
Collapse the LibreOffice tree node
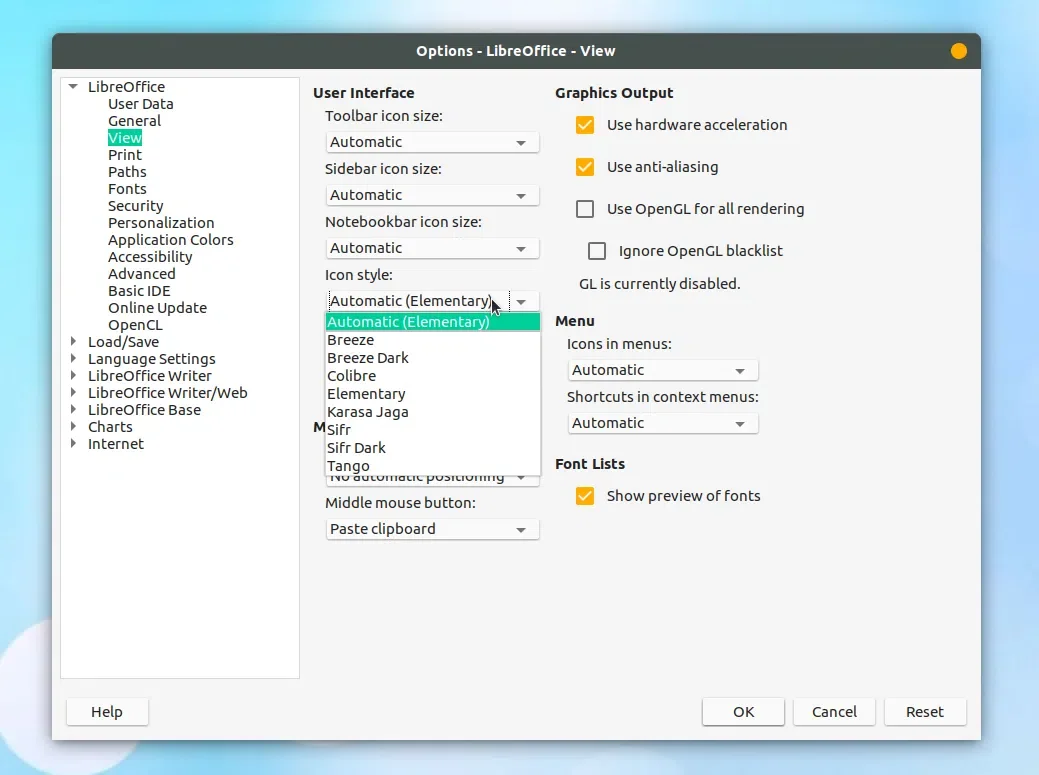tap(74, 87)
